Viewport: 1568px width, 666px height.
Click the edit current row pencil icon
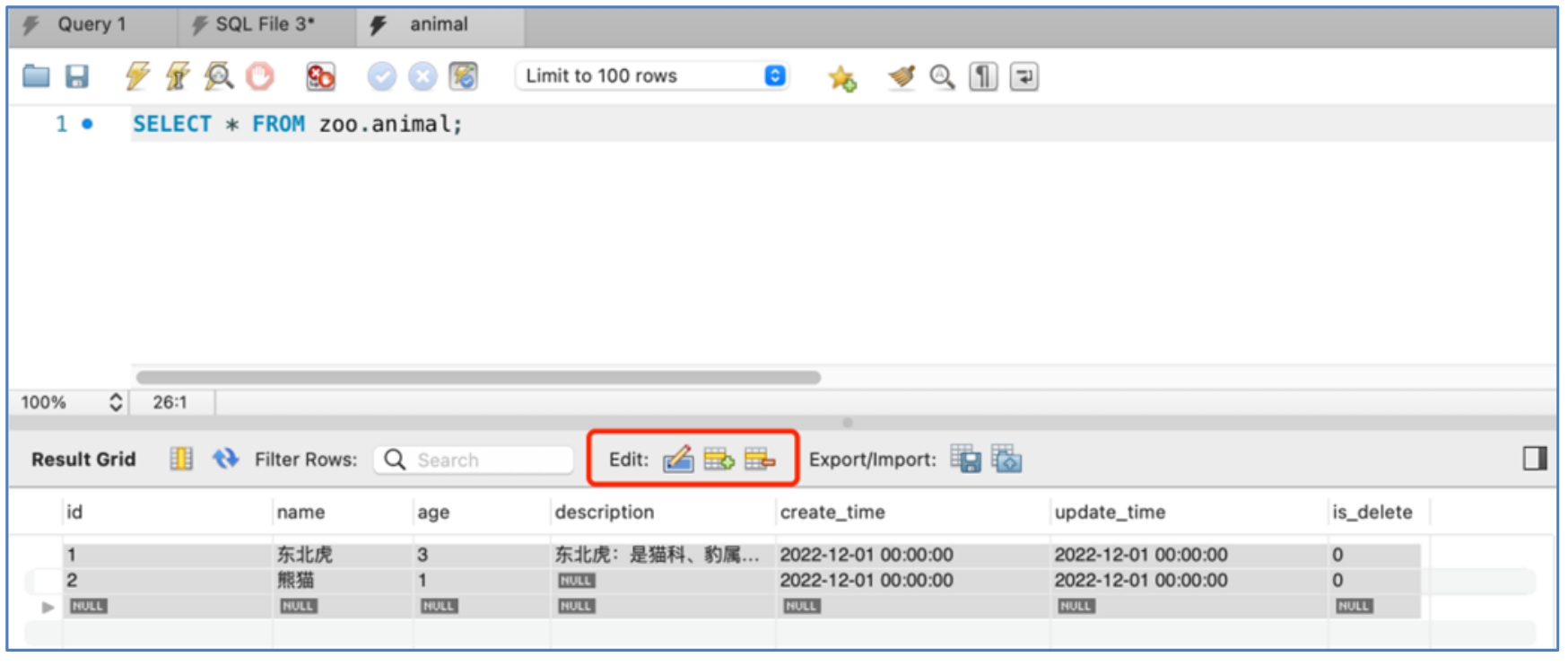pos(678,460)
